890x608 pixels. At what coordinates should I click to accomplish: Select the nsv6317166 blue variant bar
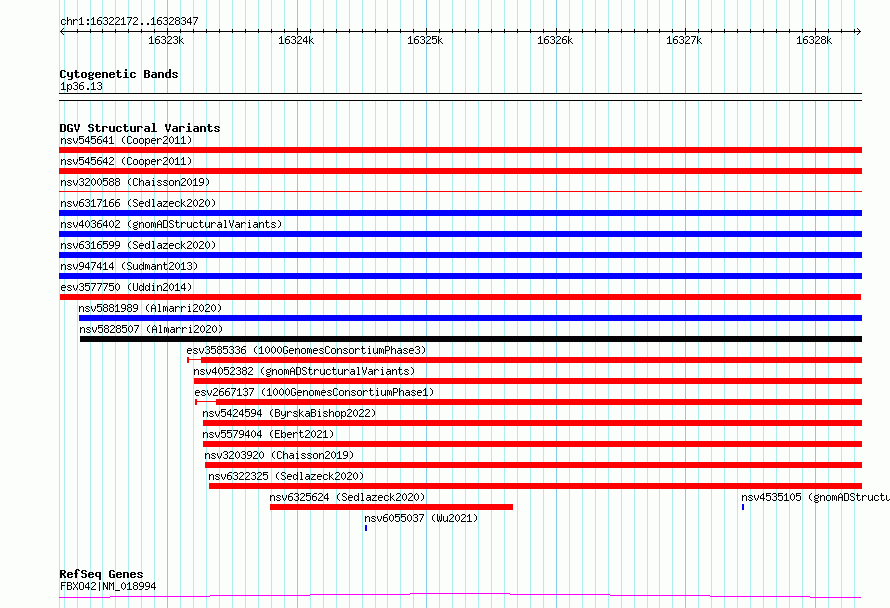tap(460, 213)
